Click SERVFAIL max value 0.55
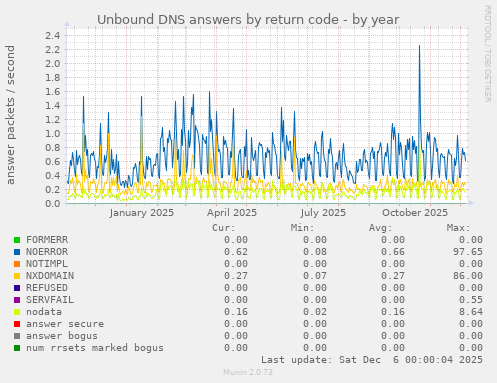Viewport: 497px width, 383px height. tap(471, 300)
